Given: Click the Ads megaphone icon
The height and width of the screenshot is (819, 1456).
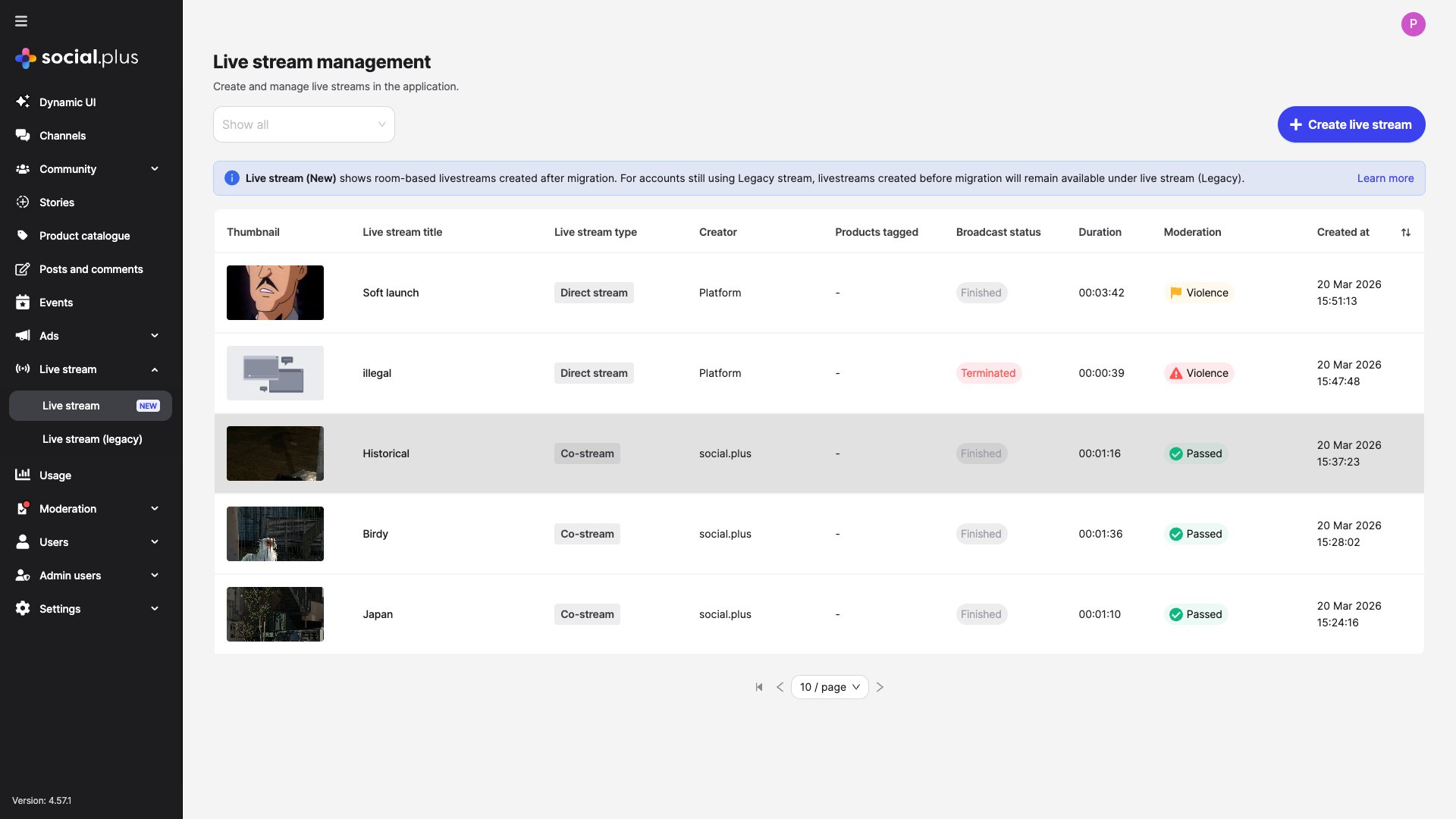Looking at the screenshot, I should (x=23, y=335).
